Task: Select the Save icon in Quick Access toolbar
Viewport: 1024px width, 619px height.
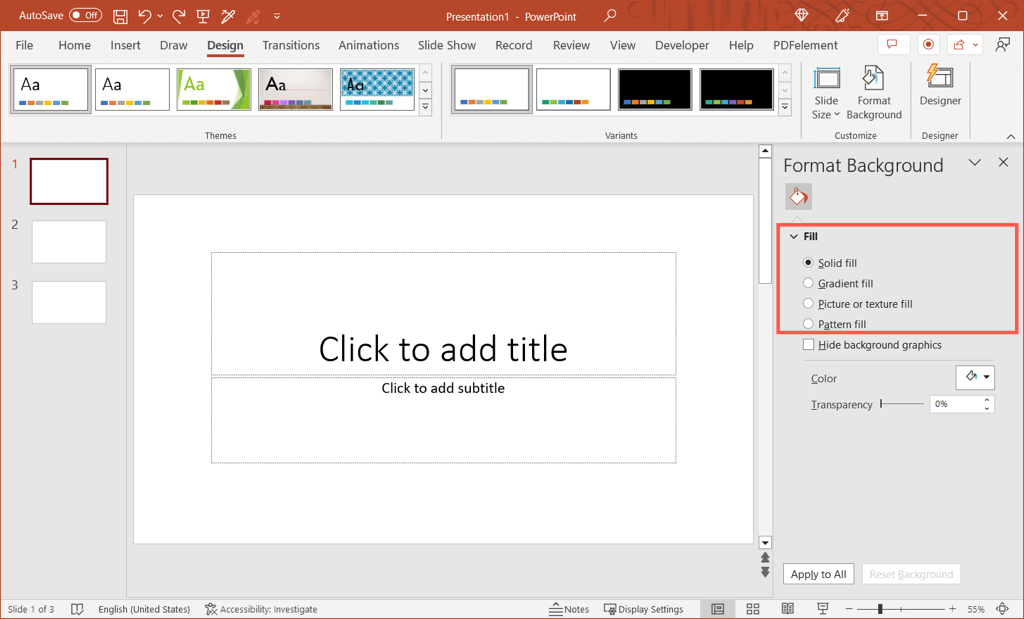Action: point(120,15)
